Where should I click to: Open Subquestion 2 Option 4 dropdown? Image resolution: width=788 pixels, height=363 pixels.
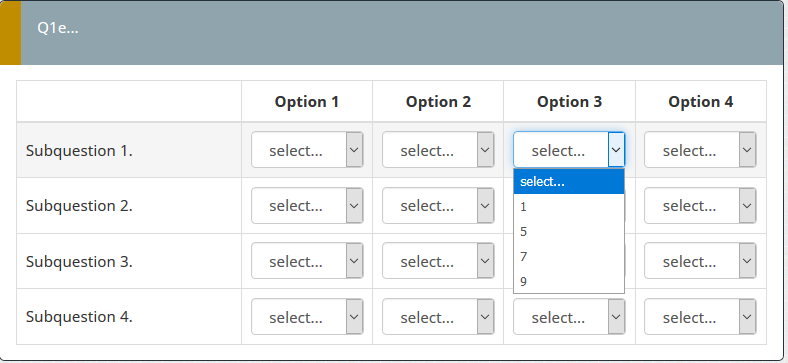(x=700, y=206)
